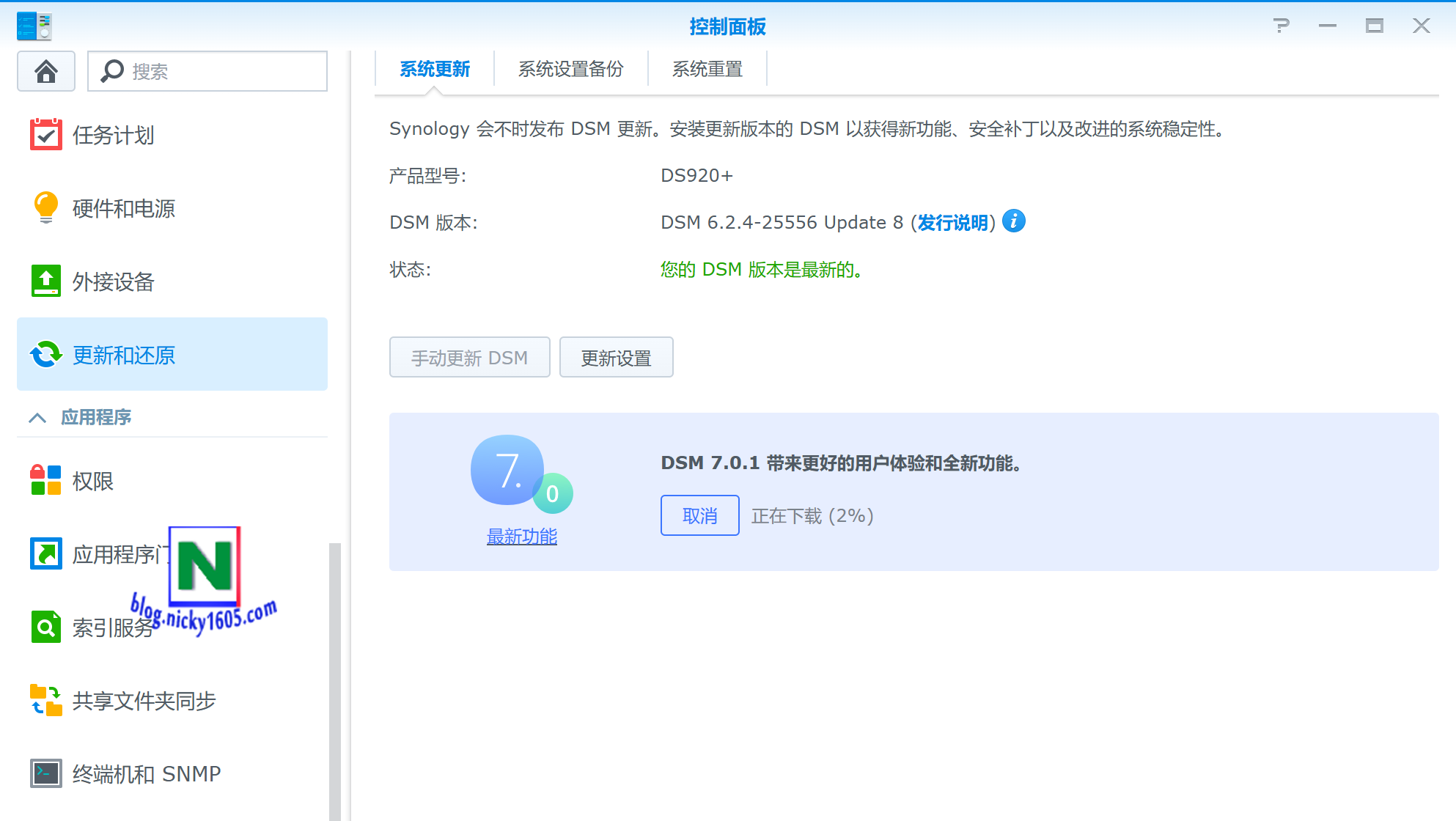Click 更新设置 button
The image size is (1456, 821).
pos(617,358)
